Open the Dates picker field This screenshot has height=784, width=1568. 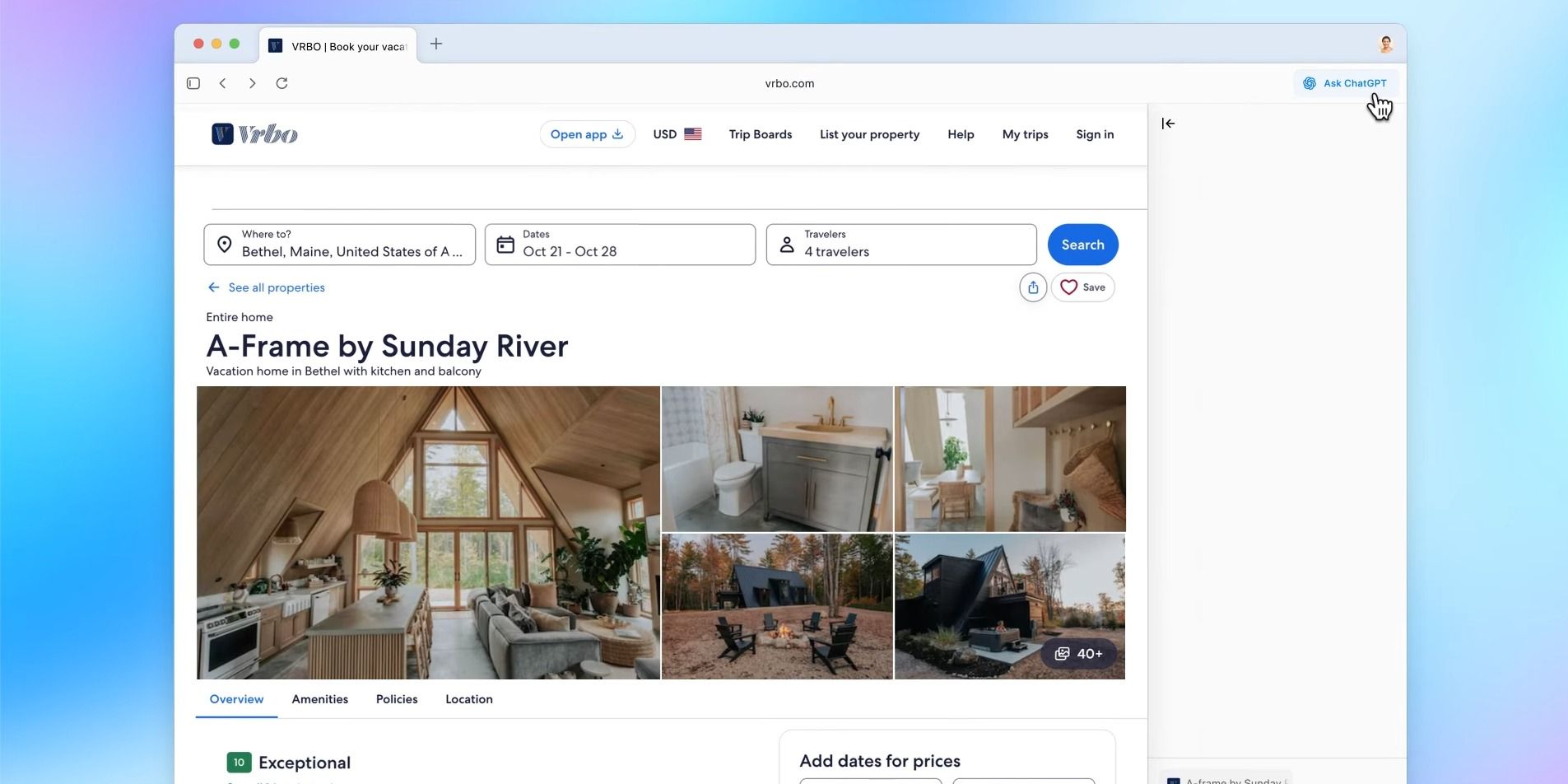coord(620,245)
